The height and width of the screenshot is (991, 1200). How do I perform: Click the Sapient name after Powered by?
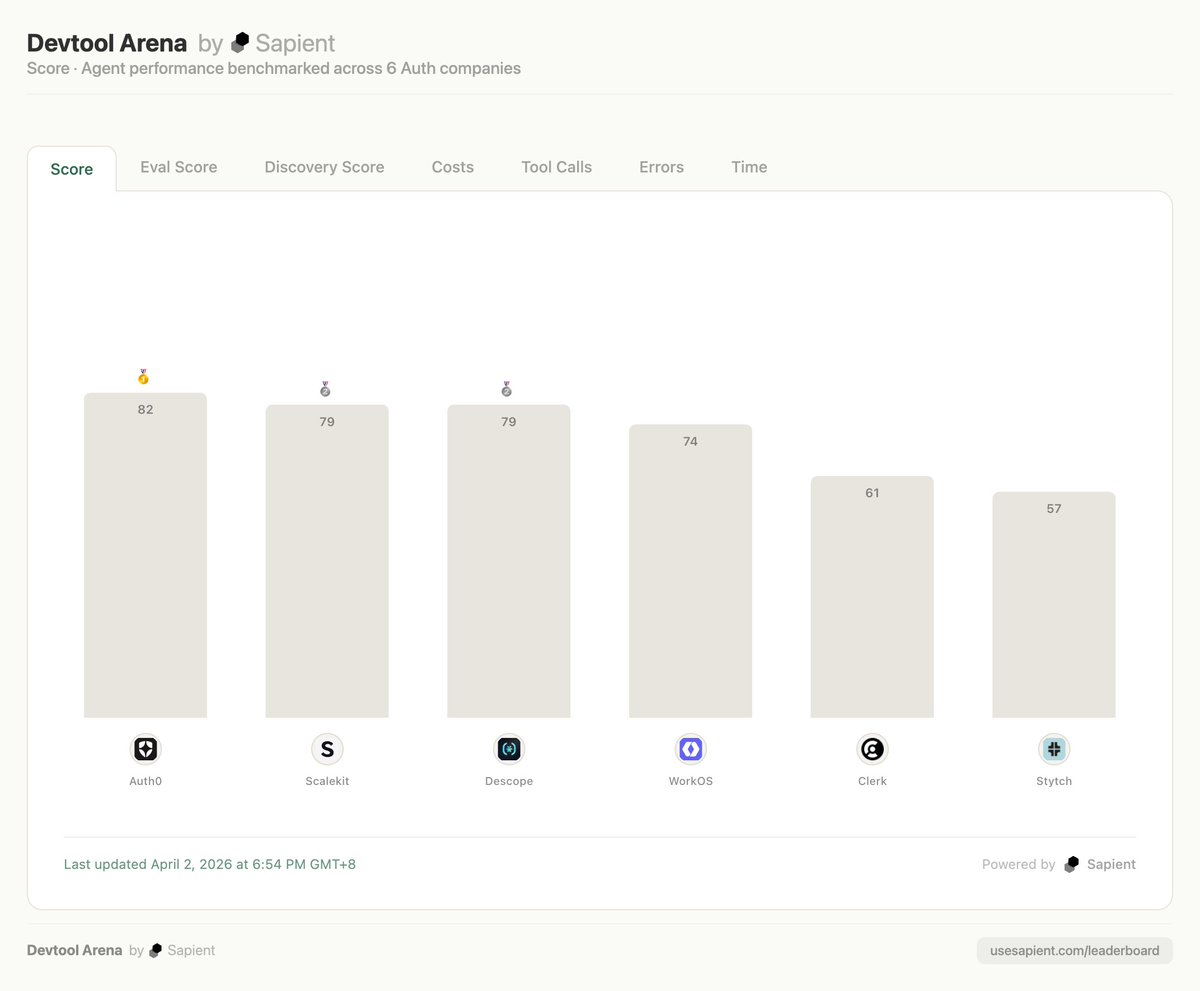pyautogui.click(x=1112, y=864)
